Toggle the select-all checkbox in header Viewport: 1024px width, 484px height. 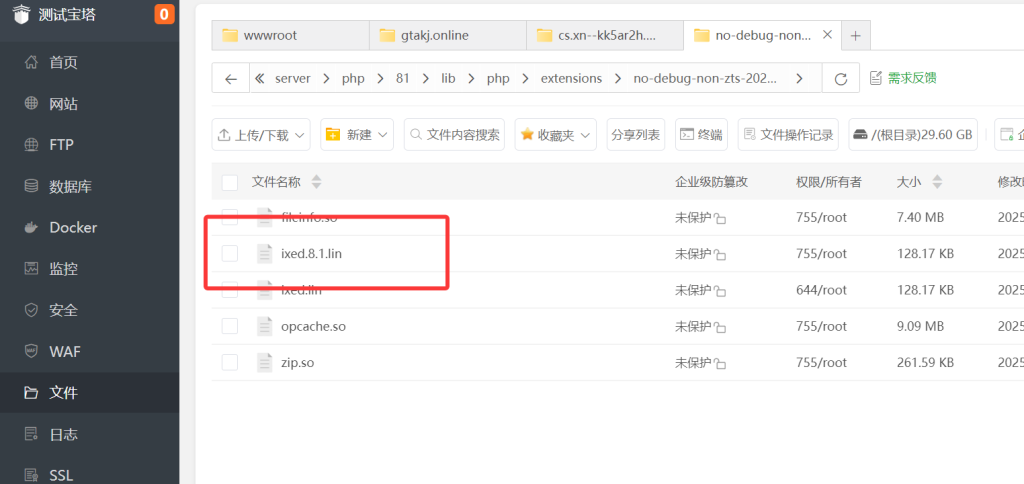230,182
